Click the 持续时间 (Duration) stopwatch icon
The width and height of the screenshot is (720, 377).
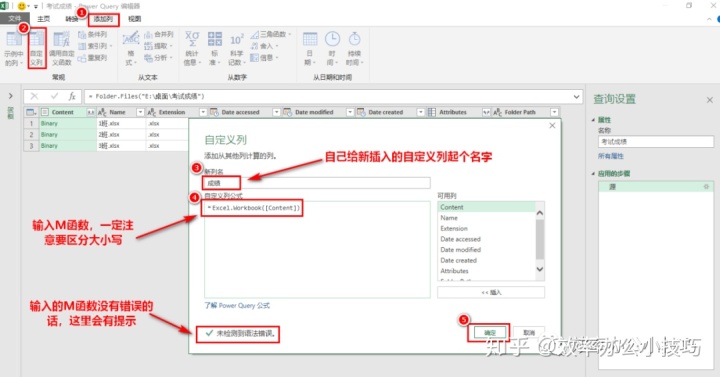[x=354, y=39]
